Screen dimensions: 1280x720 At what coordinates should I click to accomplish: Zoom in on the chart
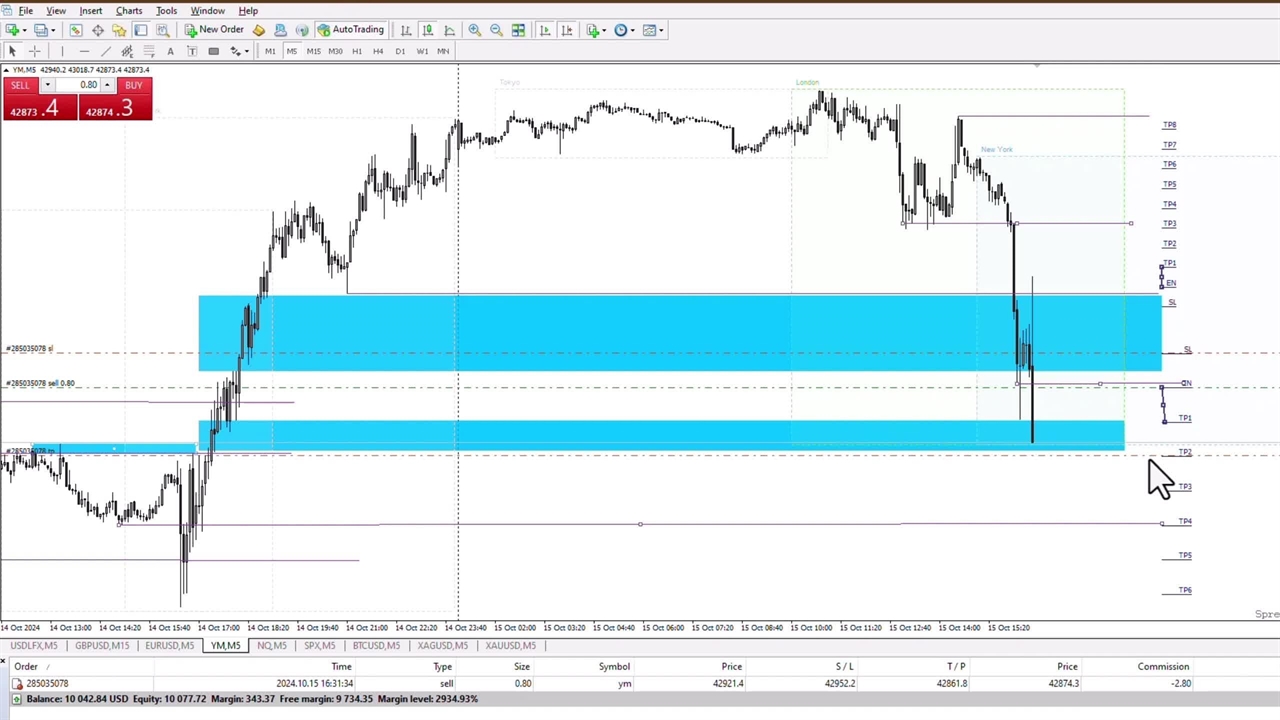point(474,30)
